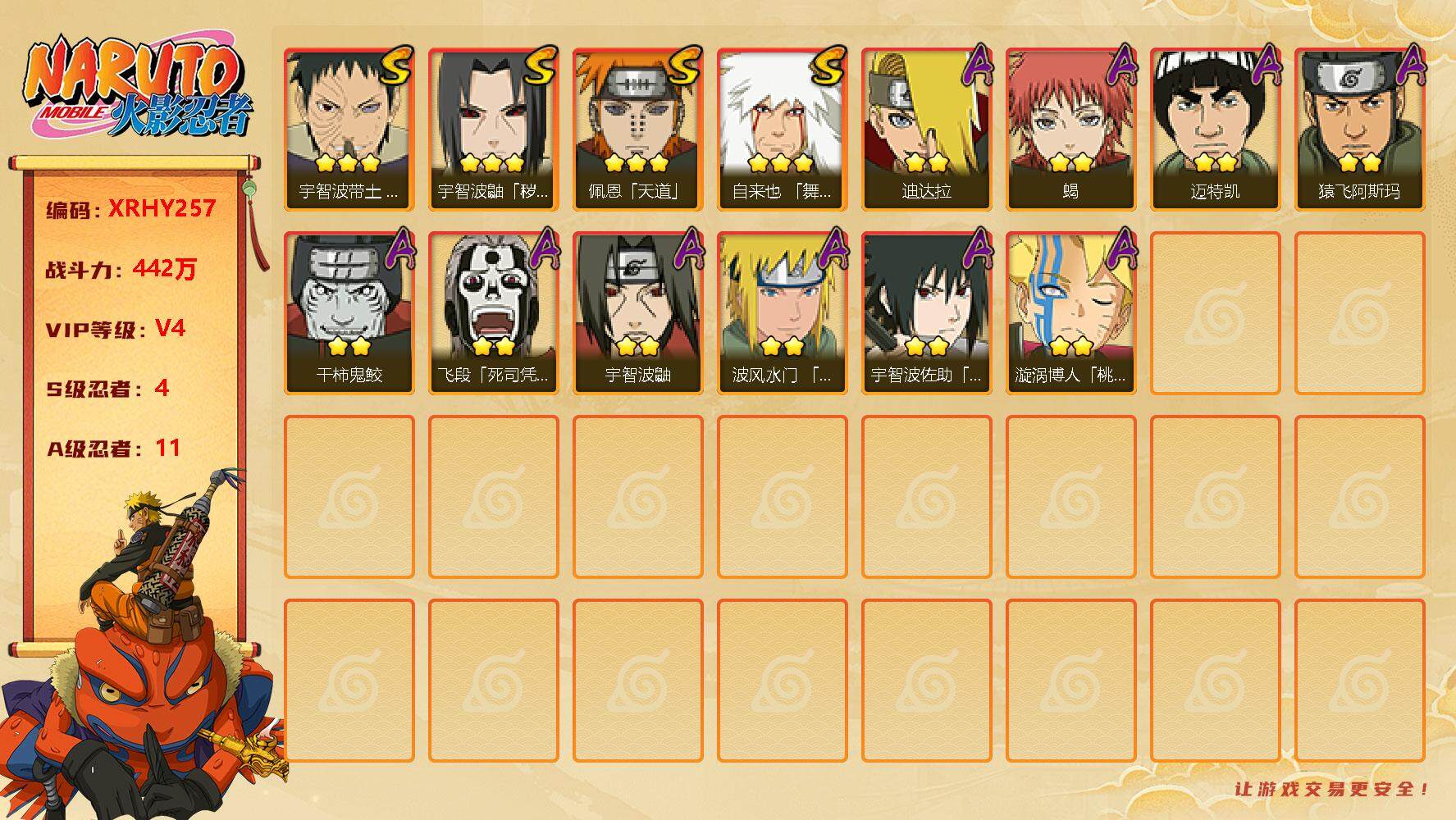1456x820 pixels.
Task: Select the 宇智波带土 S-rank ninja card
Action: [349, 130]
